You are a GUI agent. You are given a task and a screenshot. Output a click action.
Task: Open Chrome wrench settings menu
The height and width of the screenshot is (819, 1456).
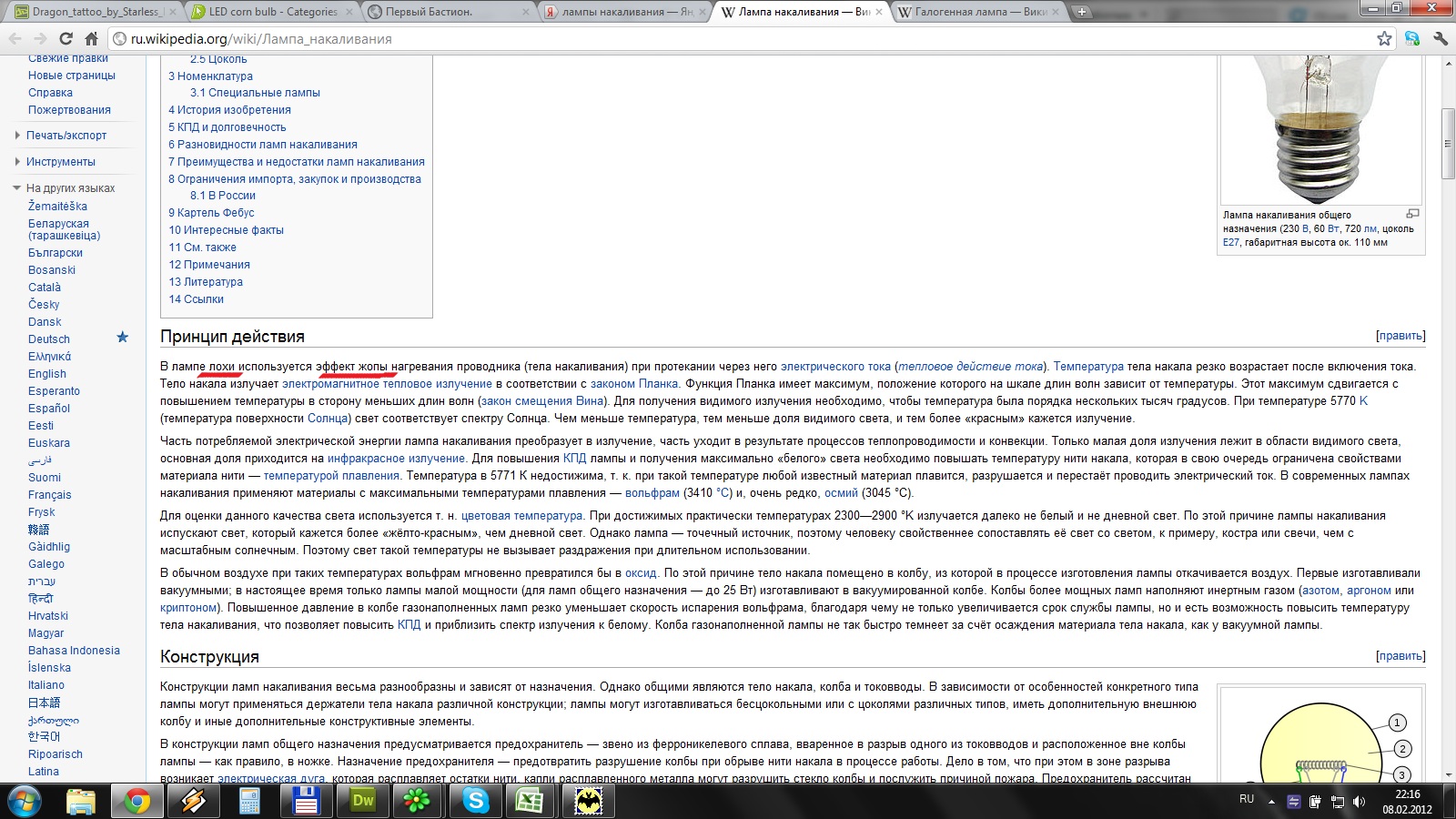tap(1440, 38)
